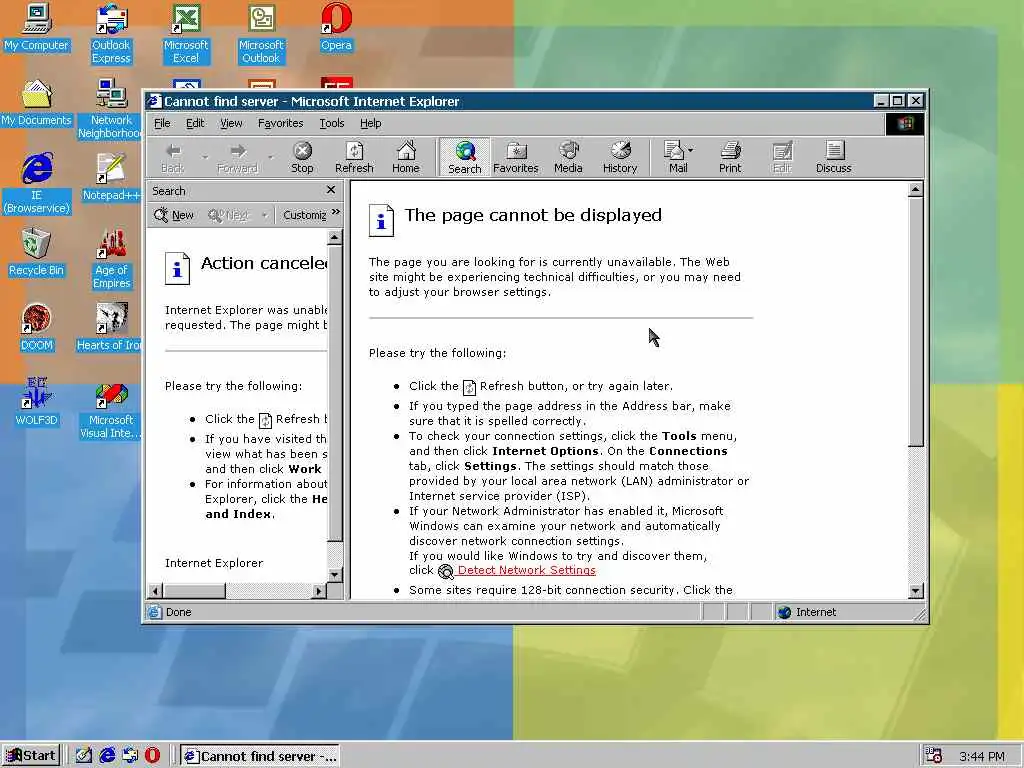Select the WOLF3D desktop icon

point(36,402)
